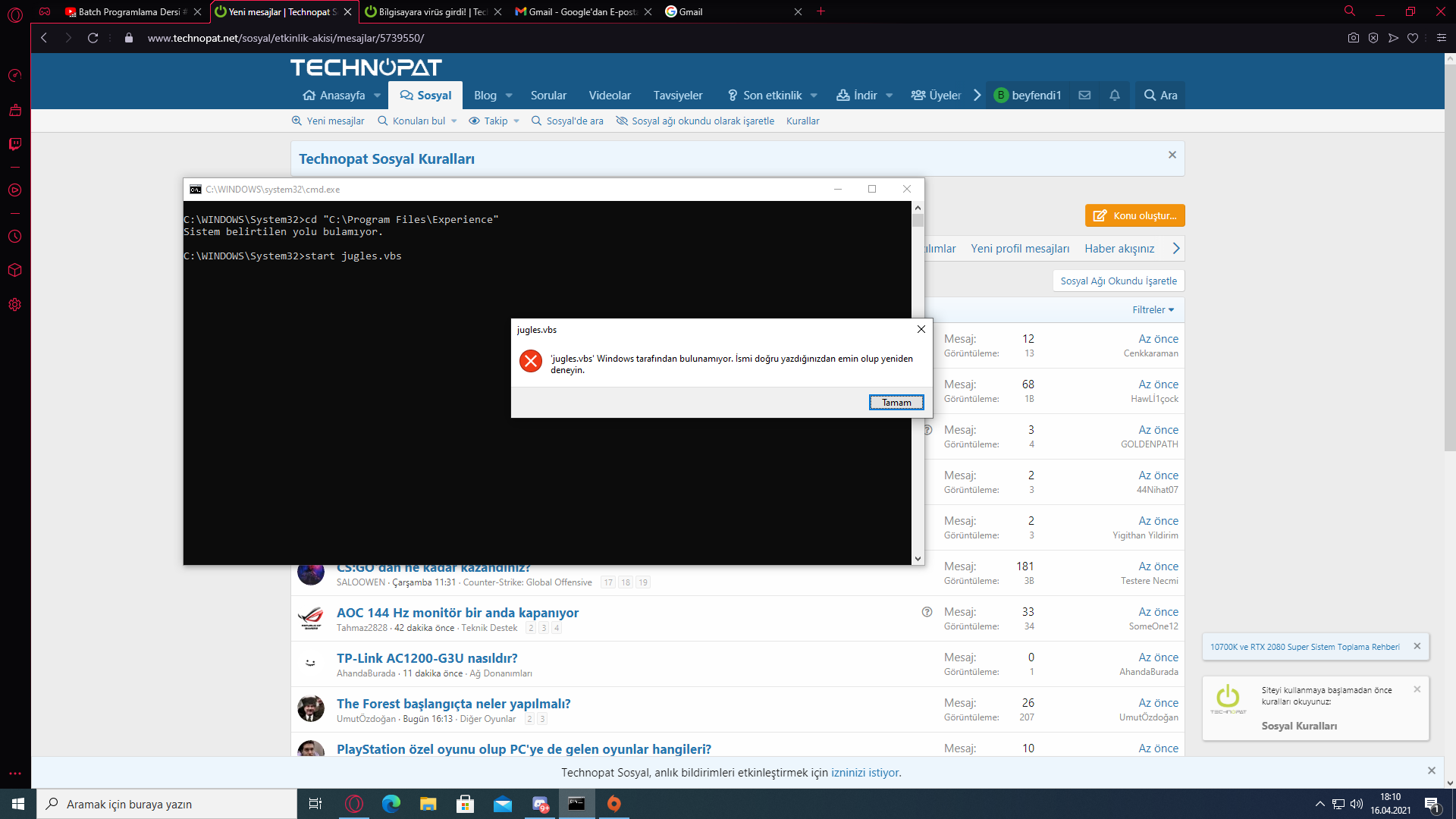Expand the Takip dropdown menu
The height and width of the screenshot is (819, 1456).
516,121
